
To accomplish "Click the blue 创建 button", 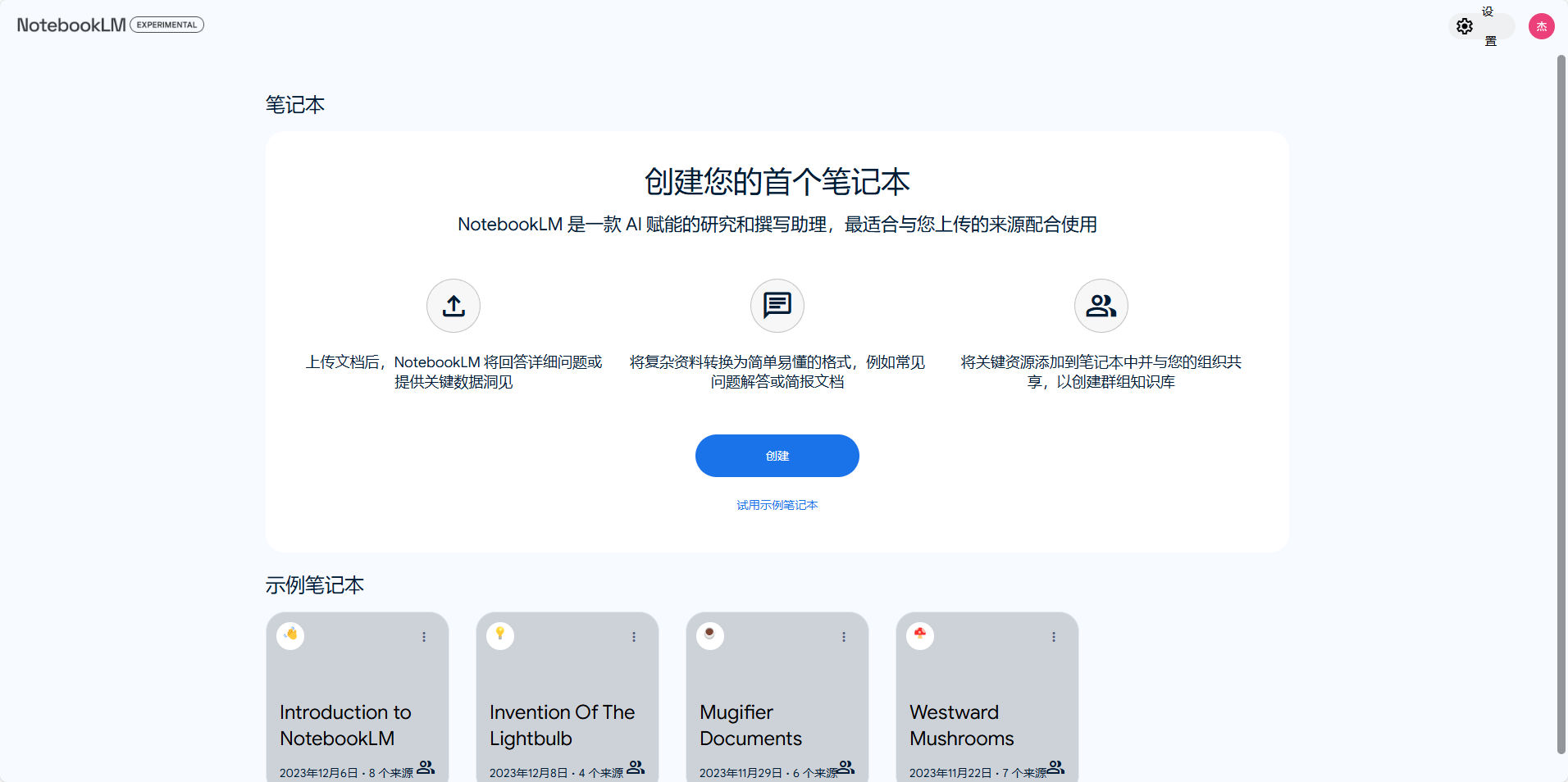I will [777, 456].
